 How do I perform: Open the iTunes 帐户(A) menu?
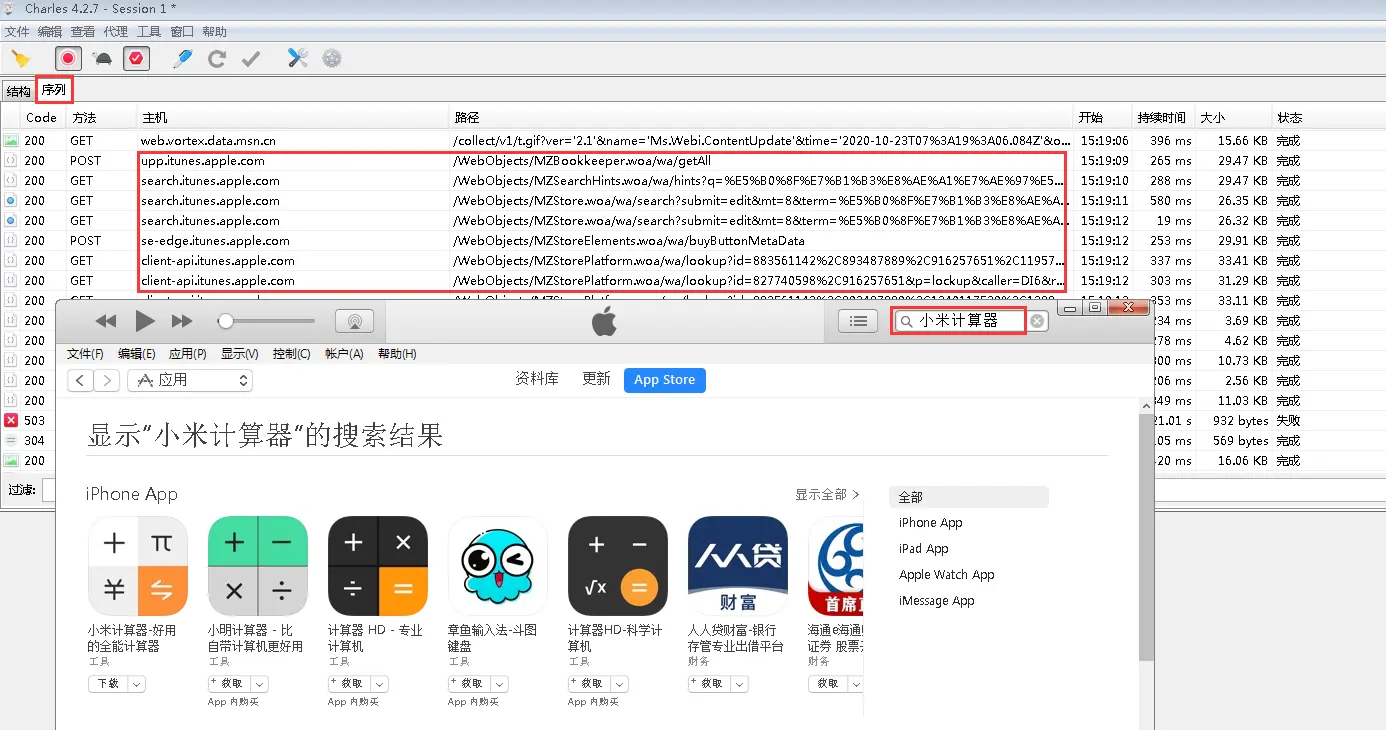(x=344, y=354)
